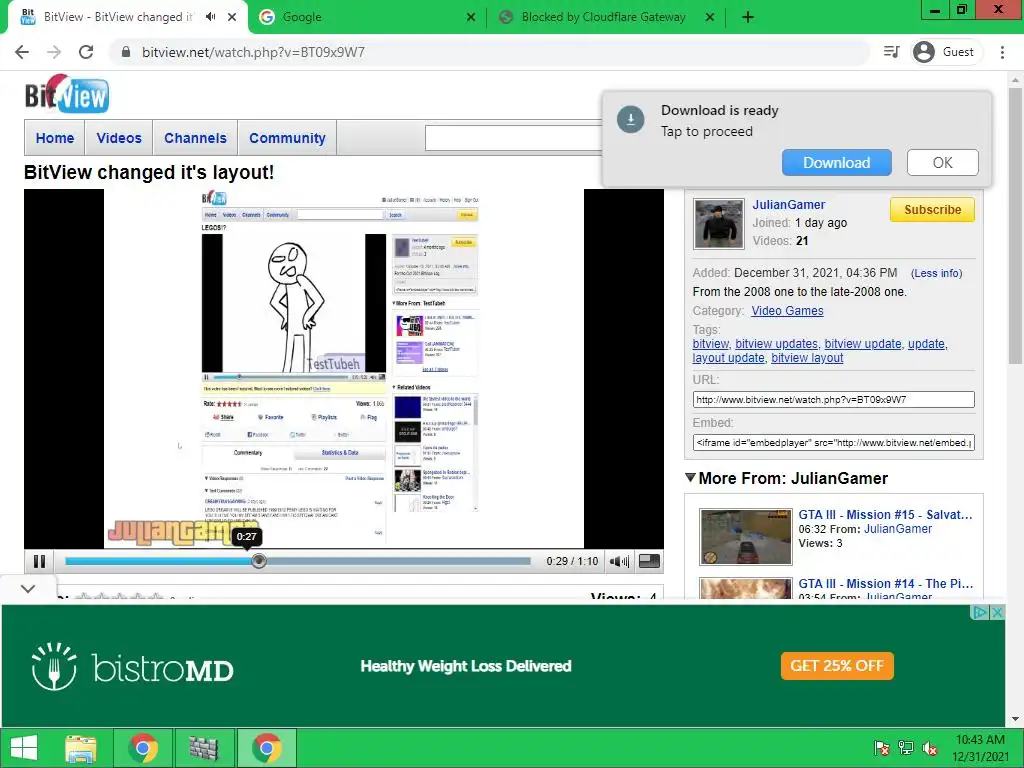Dismiss the popup with OK

click(942, 163)
